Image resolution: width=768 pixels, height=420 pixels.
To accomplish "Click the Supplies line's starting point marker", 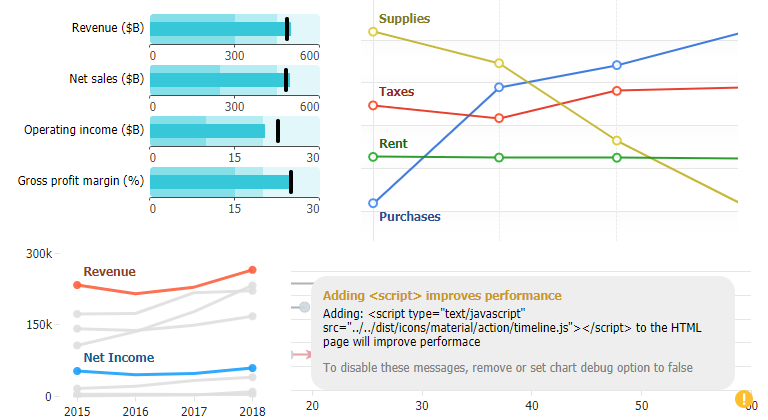I will tap(374, 31).
